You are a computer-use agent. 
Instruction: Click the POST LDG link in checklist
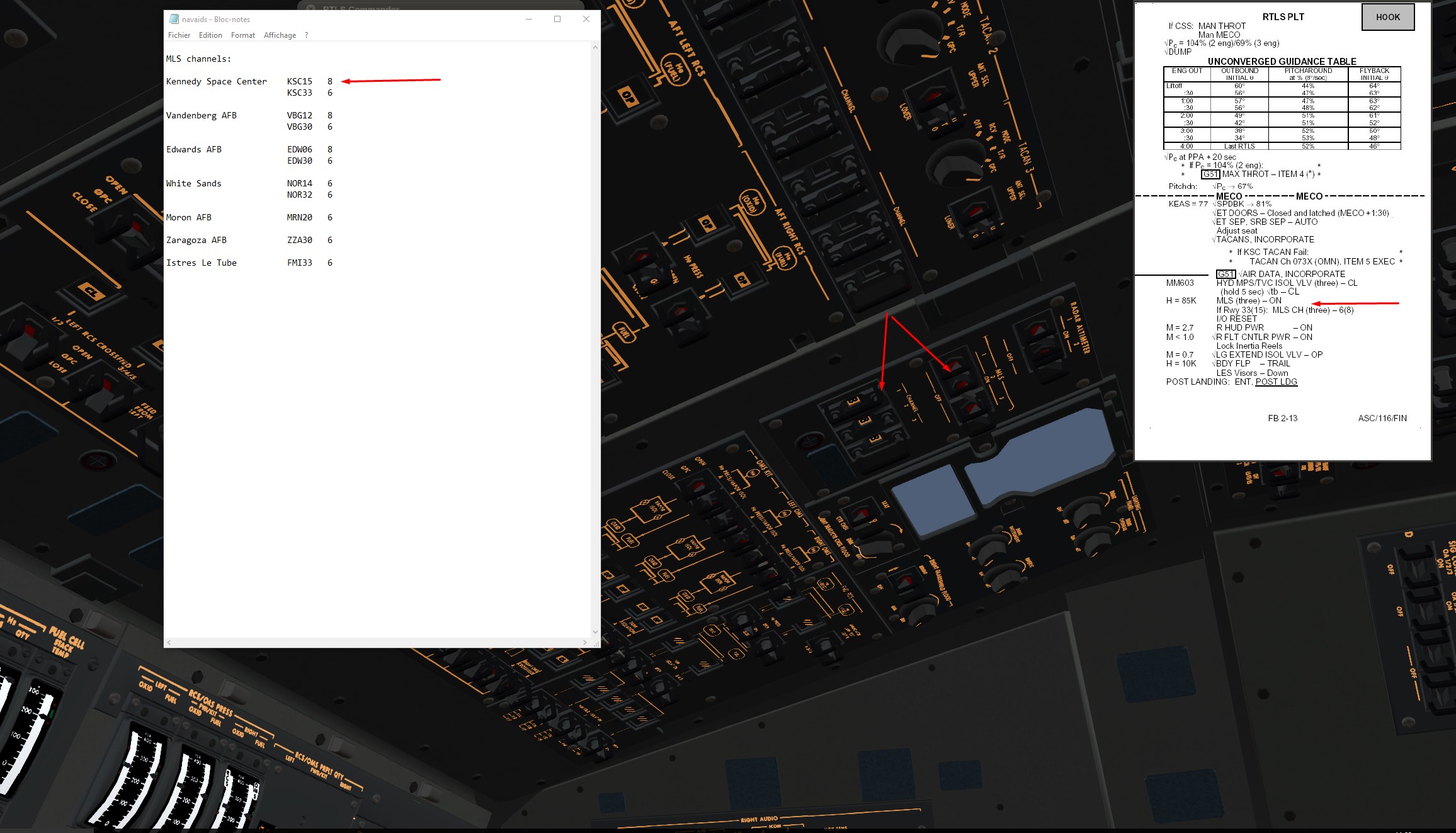1276,382
